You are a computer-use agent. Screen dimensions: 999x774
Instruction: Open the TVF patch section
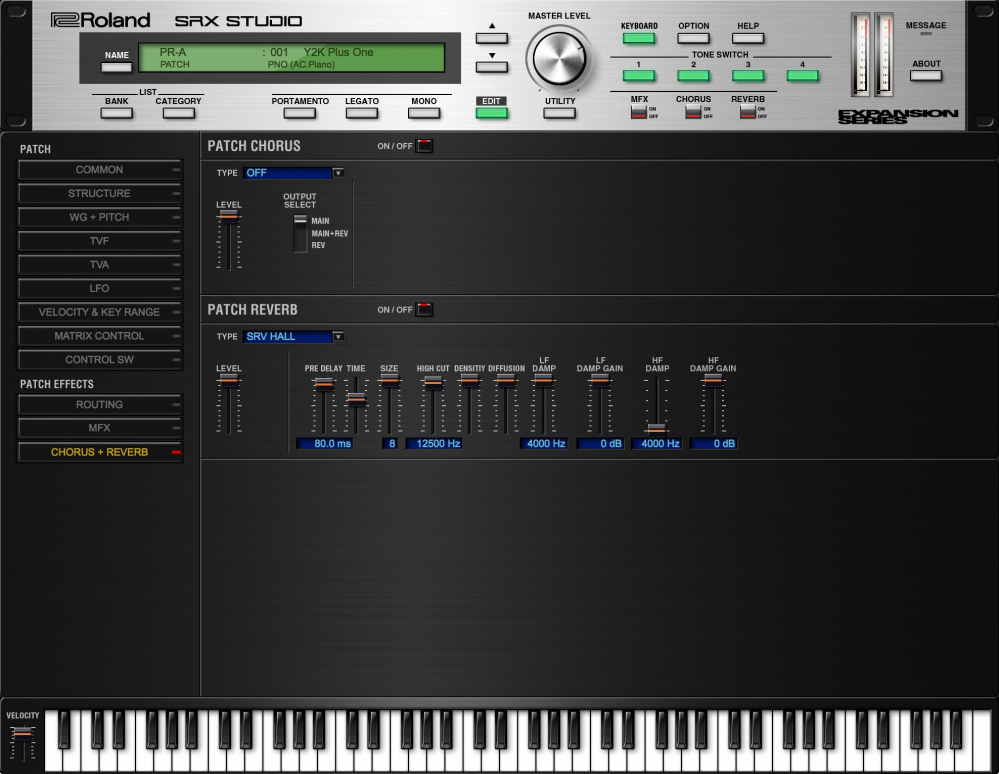[x=99, y=241]
